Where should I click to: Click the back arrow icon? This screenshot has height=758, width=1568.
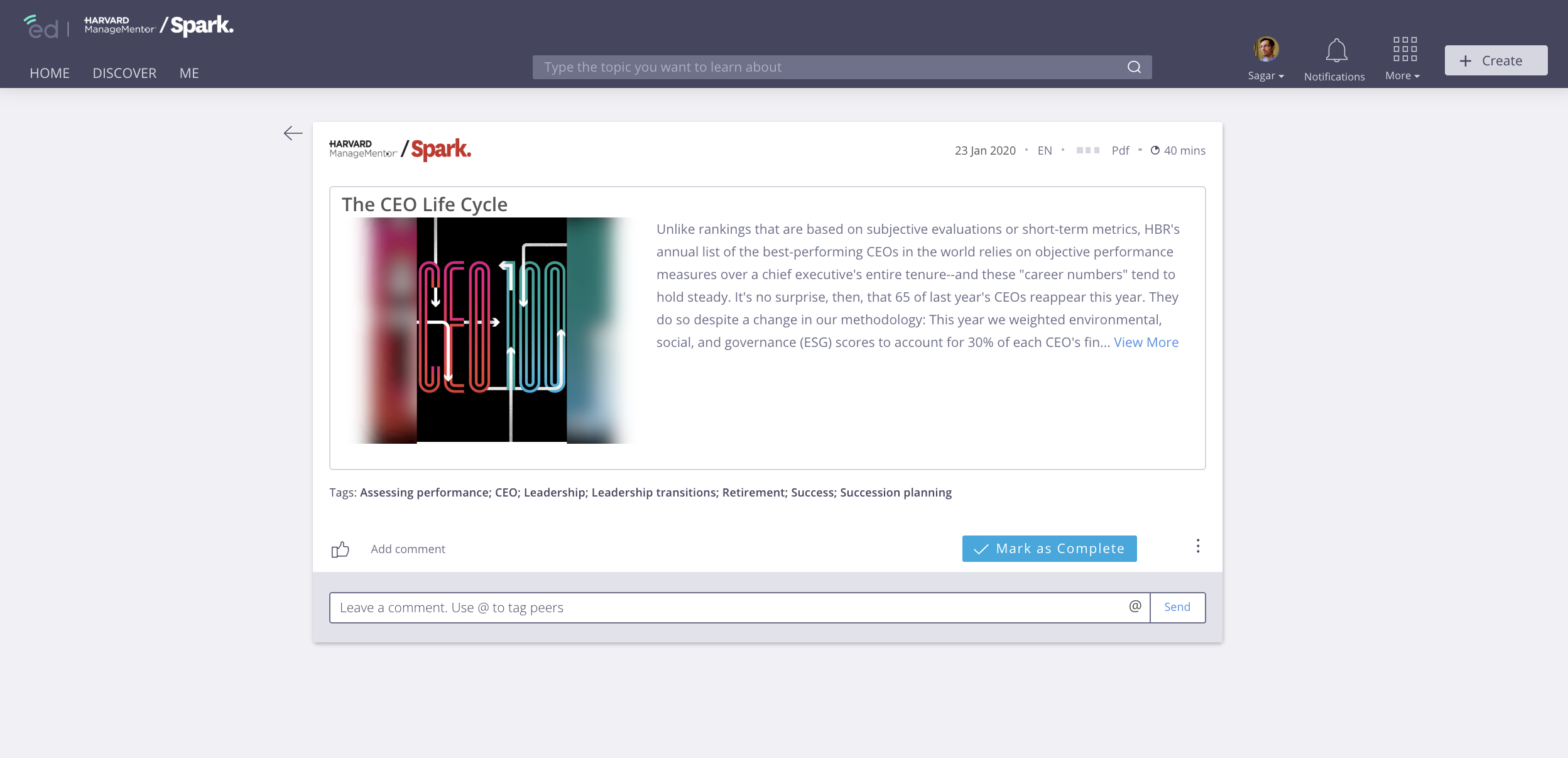[x=293, y=133]
